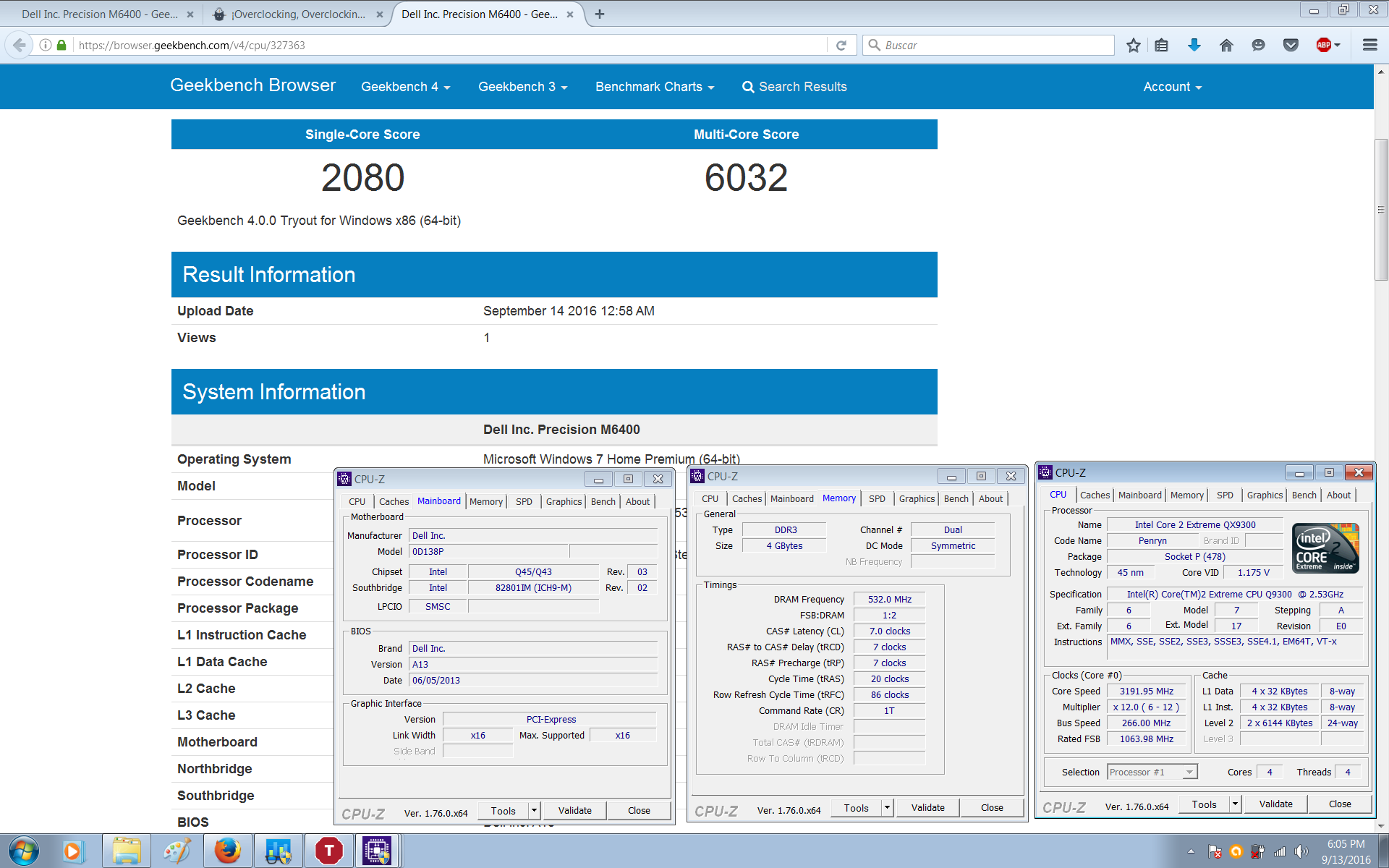Viewport: 1389px width, 868px height.
Task: Open SPD tab in Memory CPU-Z window
Action: coord(877,498)
